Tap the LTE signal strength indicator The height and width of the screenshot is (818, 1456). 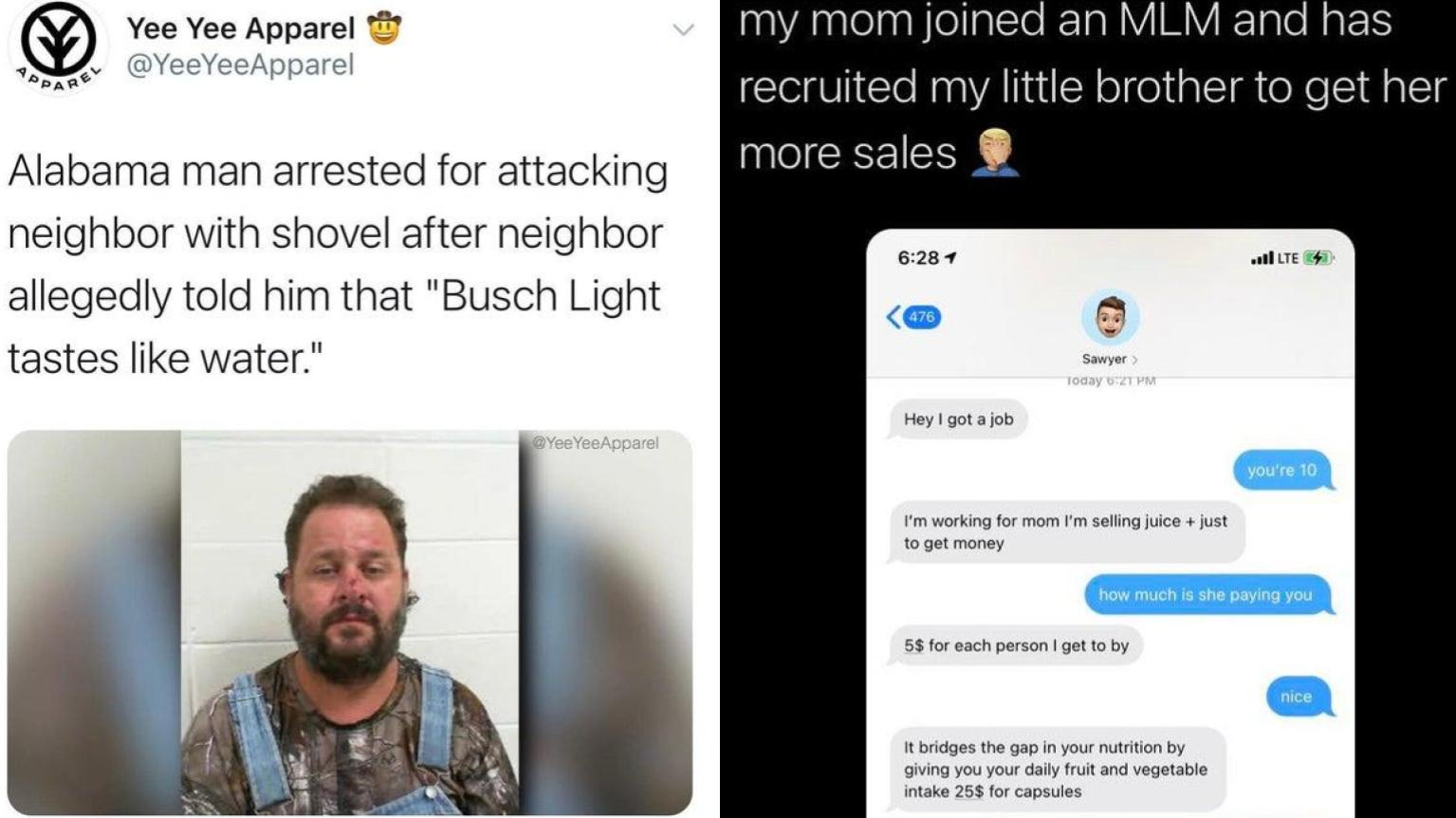(x=1275, y=257)
